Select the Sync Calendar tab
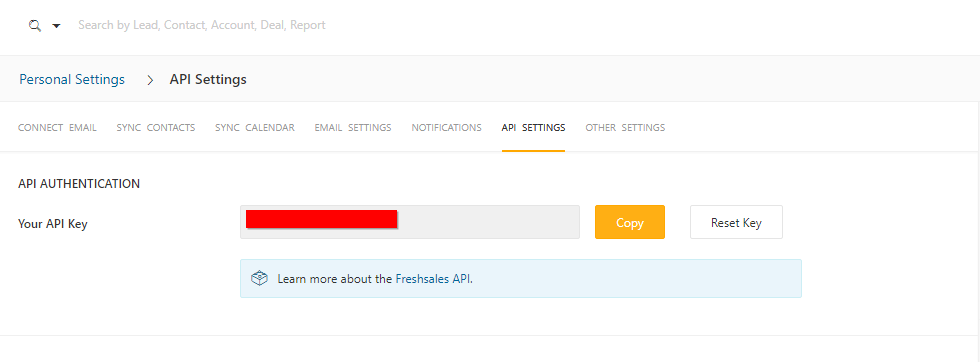980x362 pixels. tap(255, 128)
